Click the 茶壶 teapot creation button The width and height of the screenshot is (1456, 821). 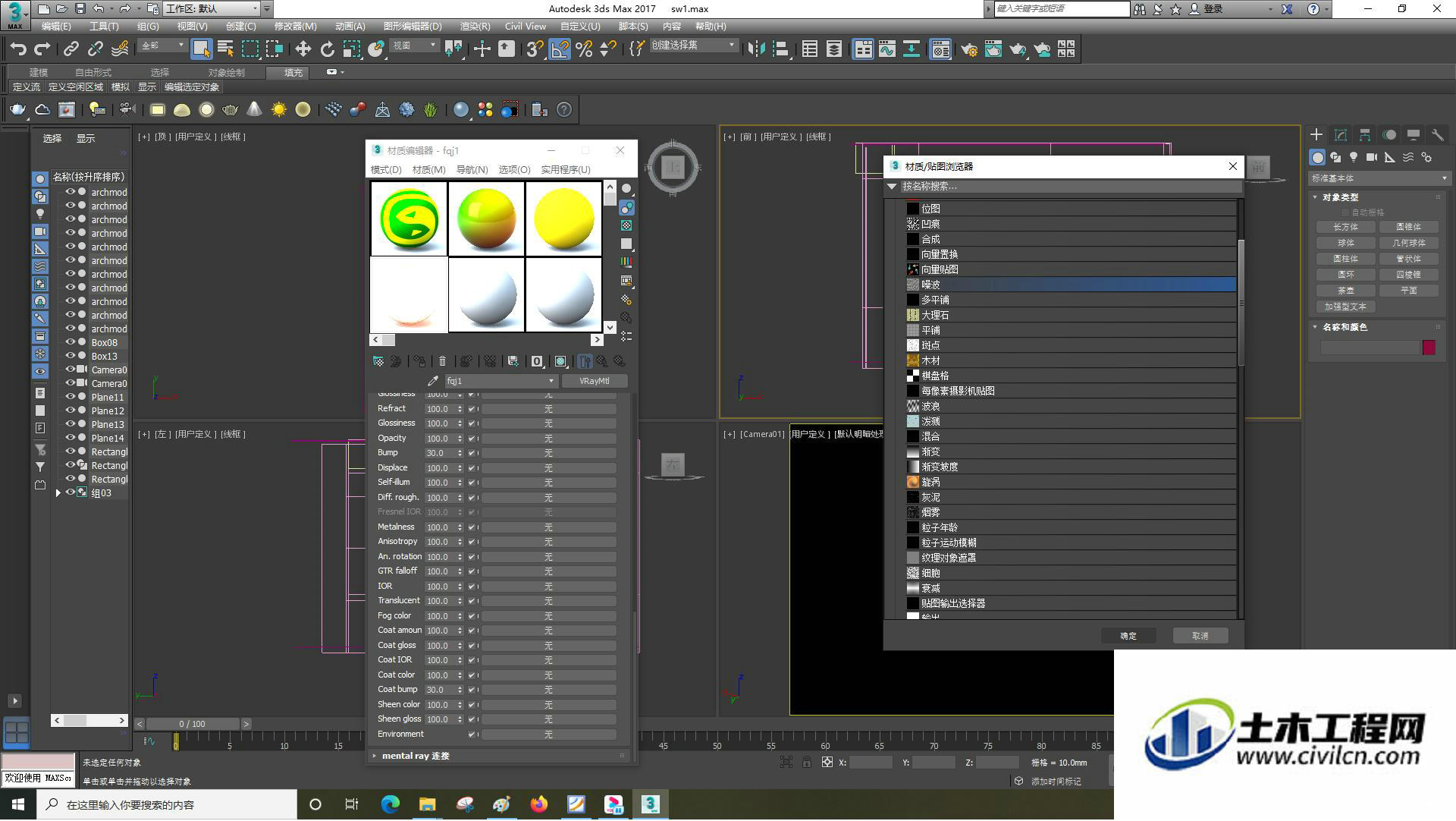click(1345, 291)
